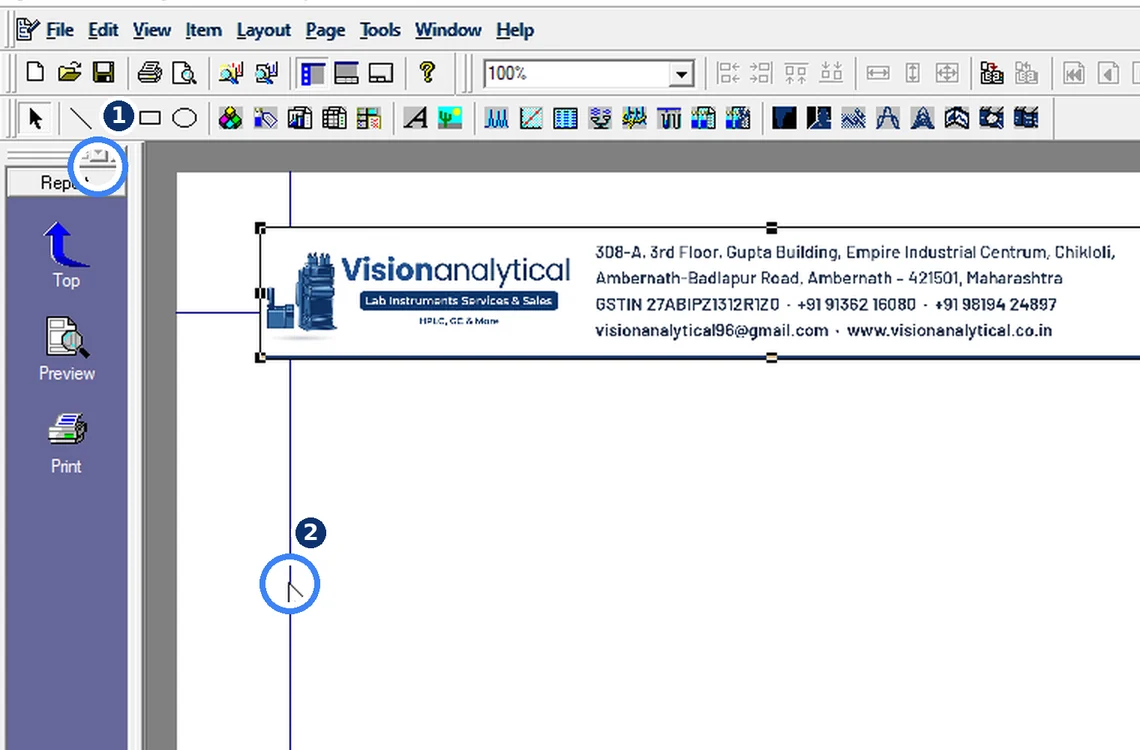Click the Preview button in the sidebar
The width and height of the screenshot is (1140, 750).
point(67,349)
